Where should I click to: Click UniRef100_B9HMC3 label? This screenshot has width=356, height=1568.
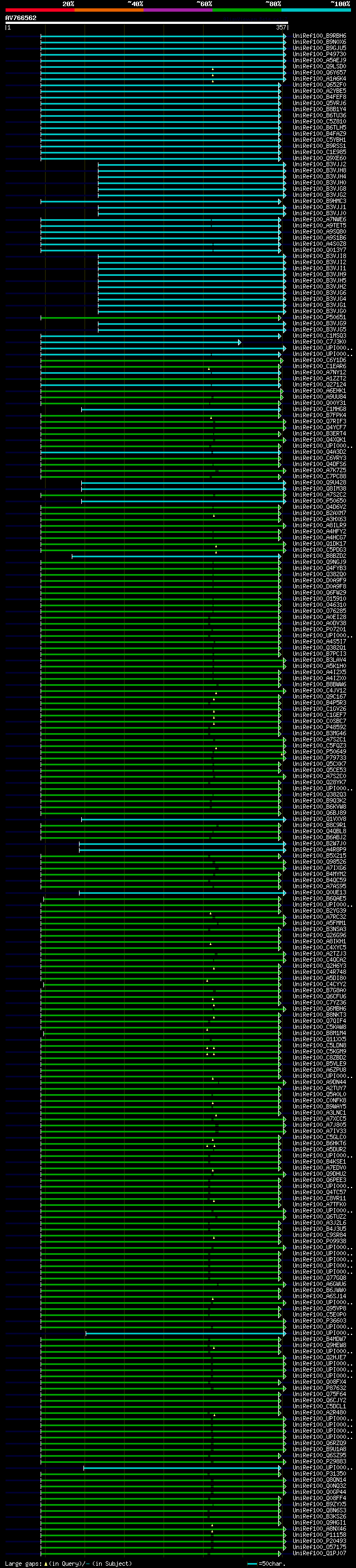(x=319, y=201)
